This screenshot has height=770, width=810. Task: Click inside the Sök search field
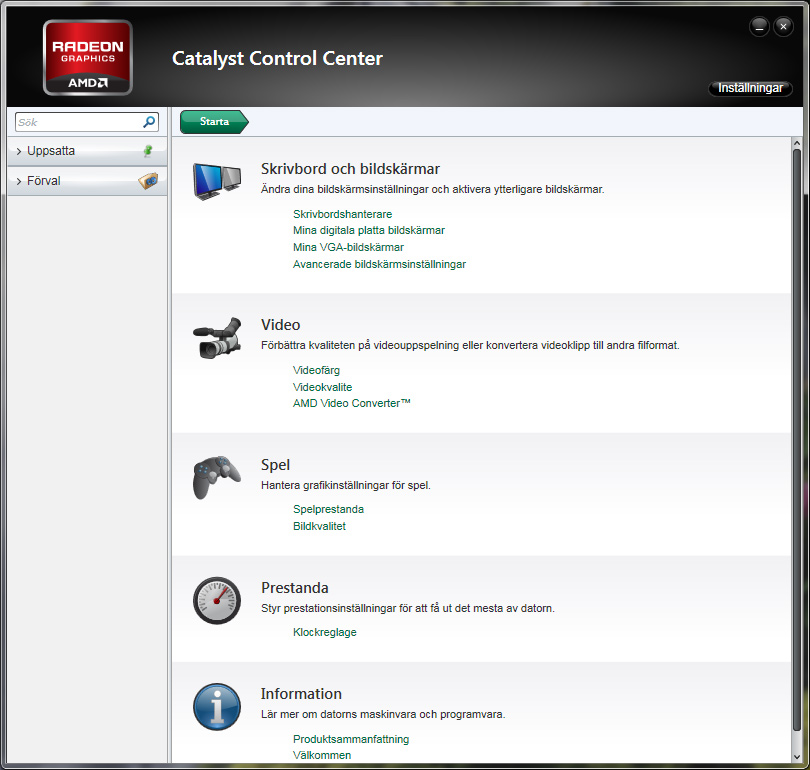77,122
